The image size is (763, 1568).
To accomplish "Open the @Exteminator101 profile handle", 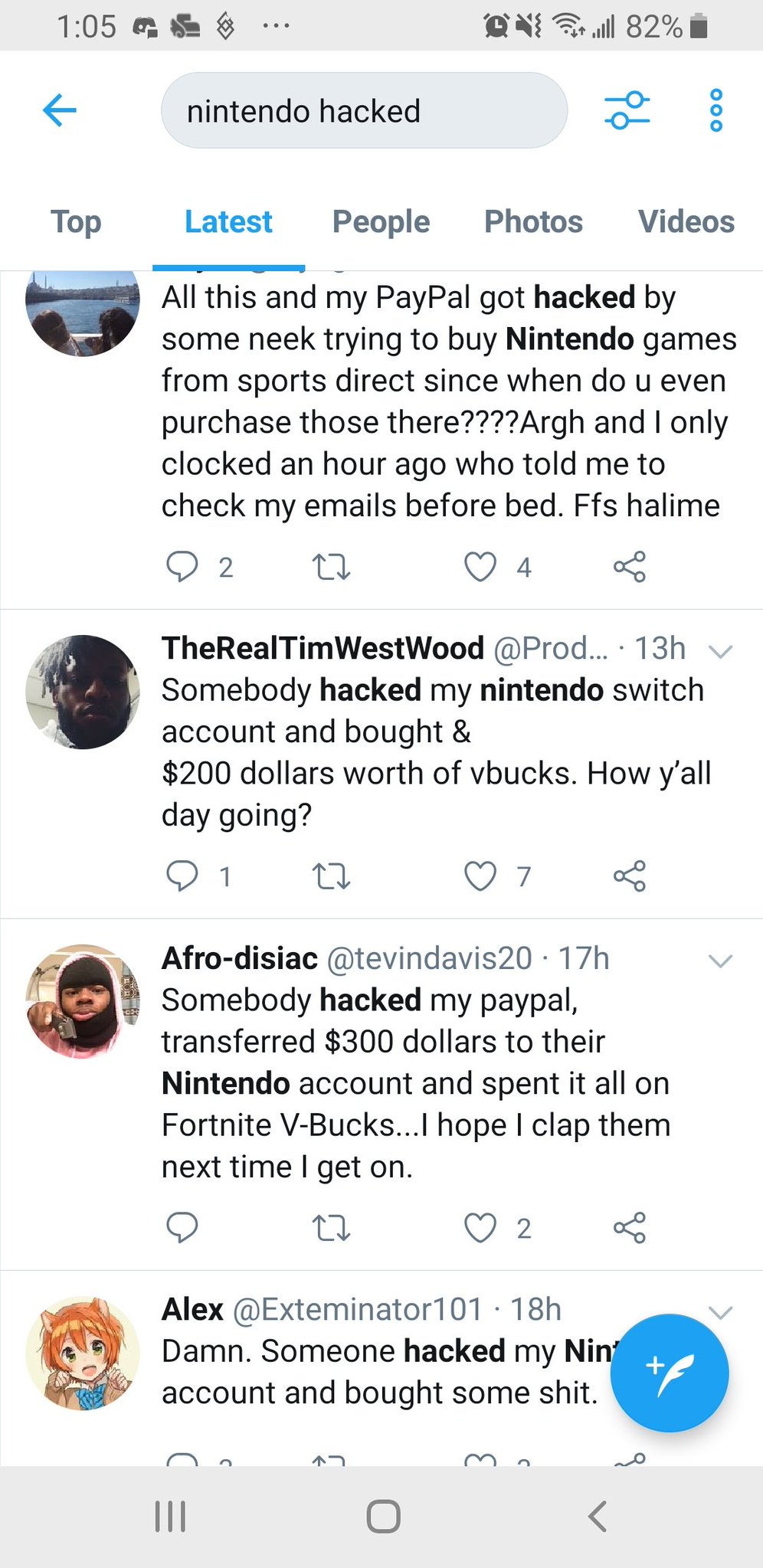I will 357,1309.
